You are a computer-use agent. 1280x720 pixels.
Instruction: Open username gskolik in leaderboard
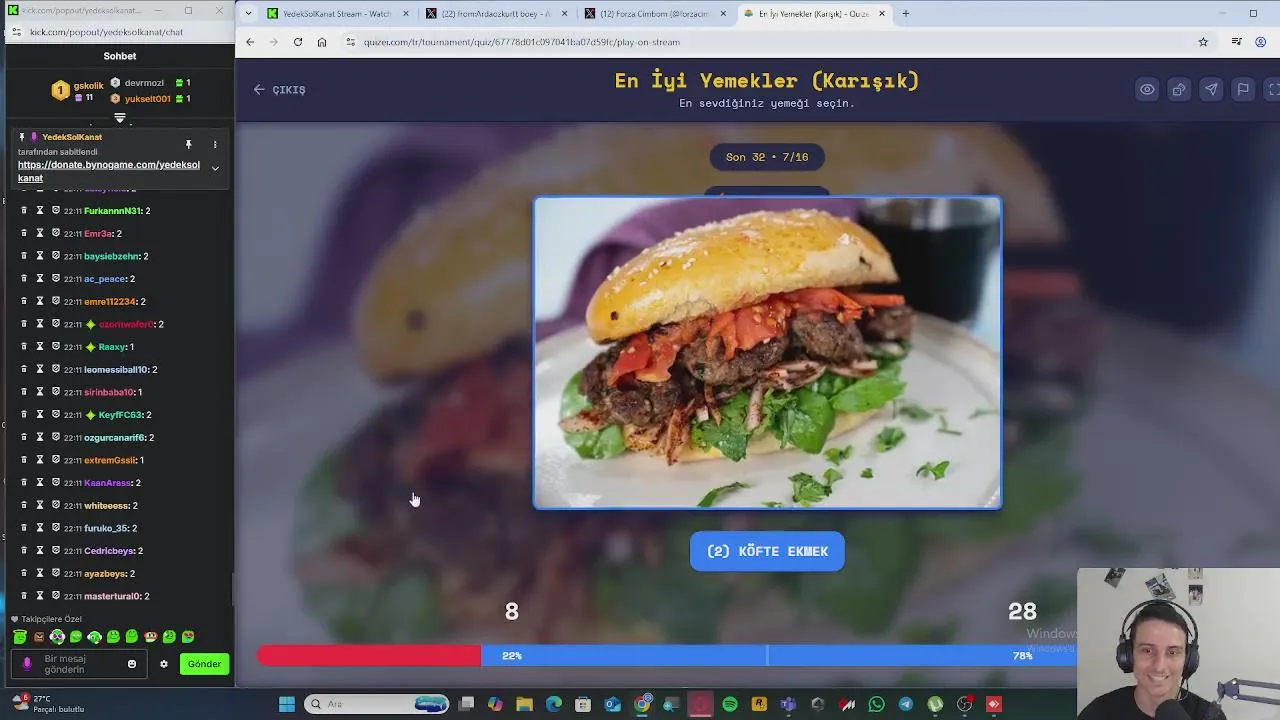tap(88, 86)
